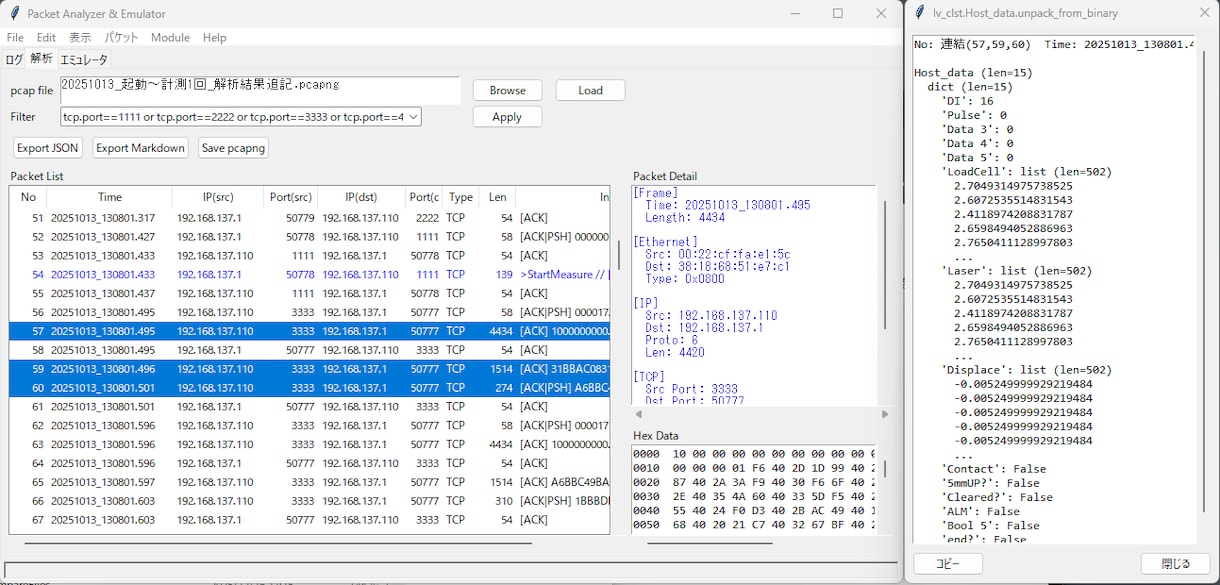Click the Export JSON button

[48, 148]
